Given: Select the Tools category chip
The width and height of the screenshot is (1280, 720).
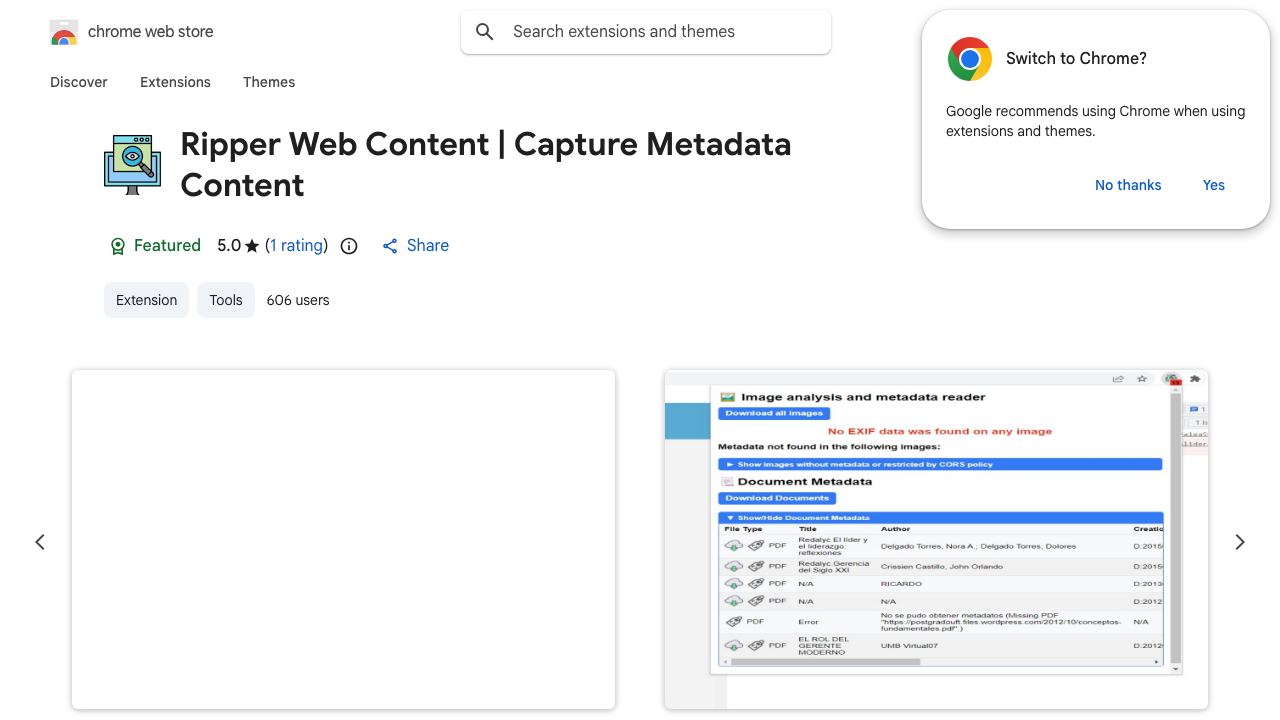Looking at the screenshot, I should [x=226, y=300].
